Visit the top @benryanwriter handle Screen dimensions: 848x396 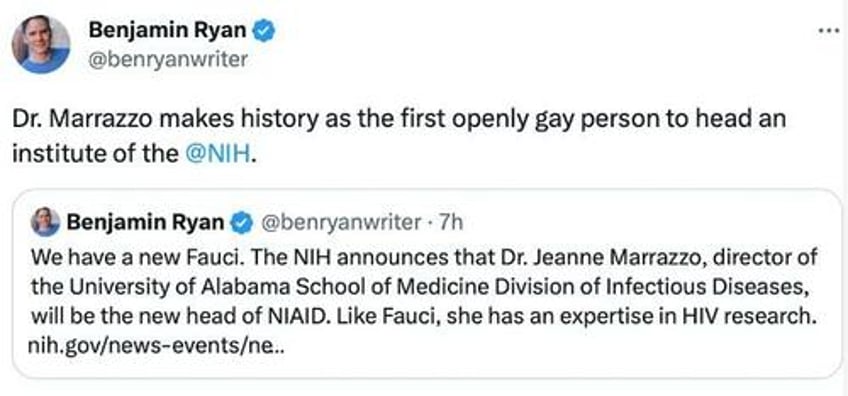click(168, 58)
